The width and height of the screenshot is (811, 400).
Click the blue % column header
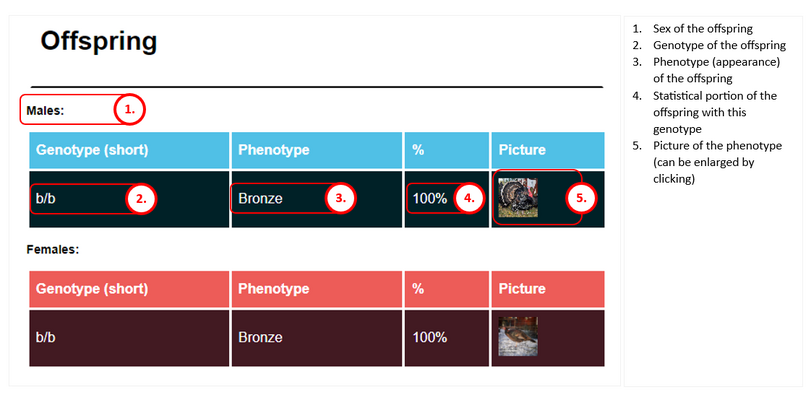click(447, 150)
